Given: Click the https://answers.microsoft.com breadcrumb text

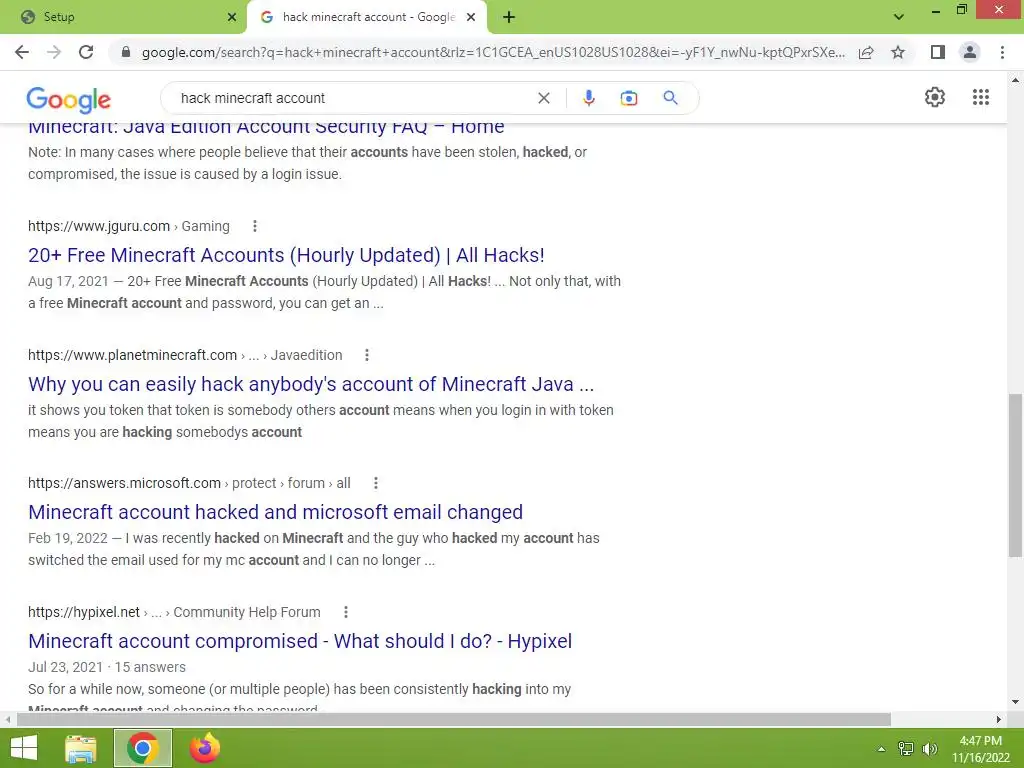Looking at the screenshot, I should [x=124, y=483].
